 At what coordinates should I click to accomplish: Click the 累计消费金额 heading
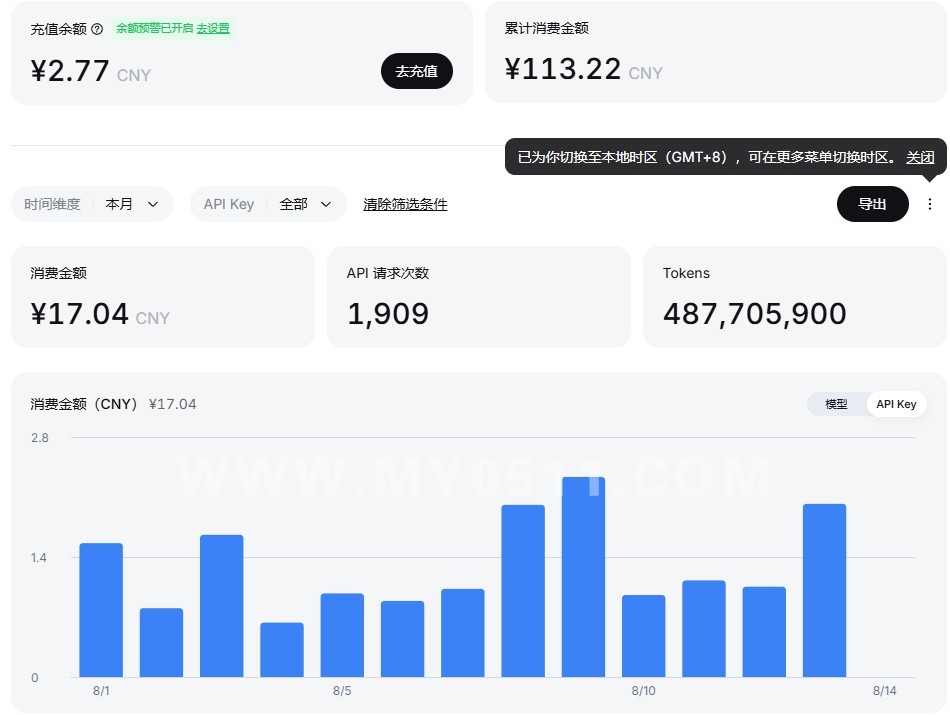click(x=546, y=28)
